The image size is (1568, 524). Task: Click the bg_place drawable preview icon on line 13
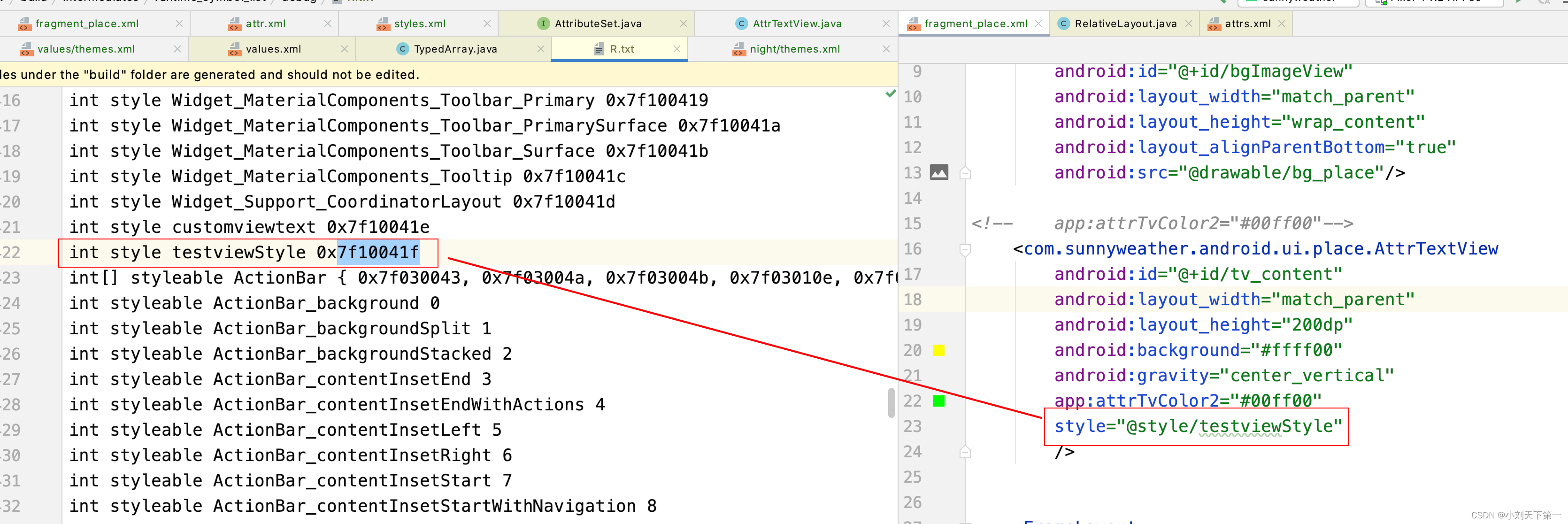pos(939,172)
